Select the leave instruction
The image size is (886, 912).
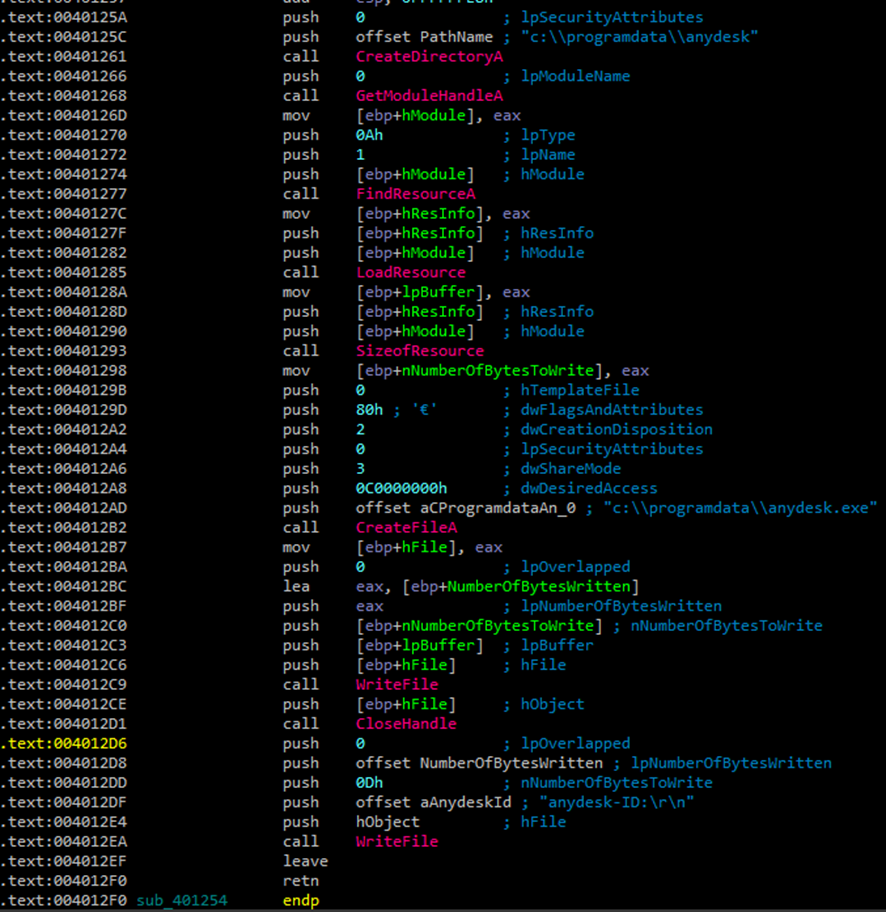305,861
